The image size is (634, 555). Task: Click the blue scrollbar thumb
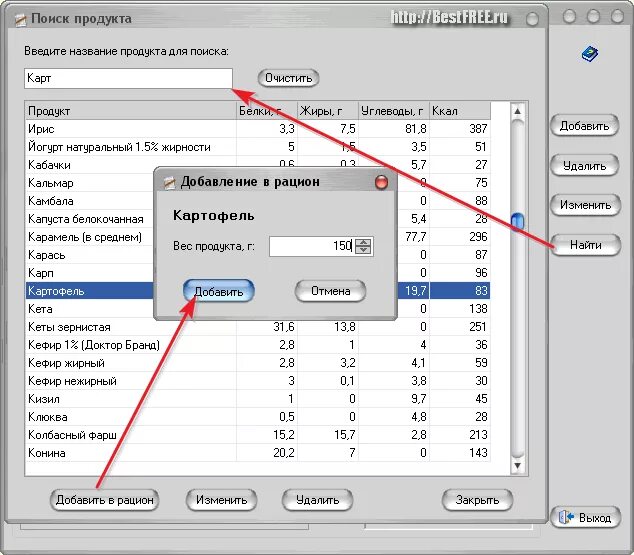pyautogui.click(x=517, y=221)
